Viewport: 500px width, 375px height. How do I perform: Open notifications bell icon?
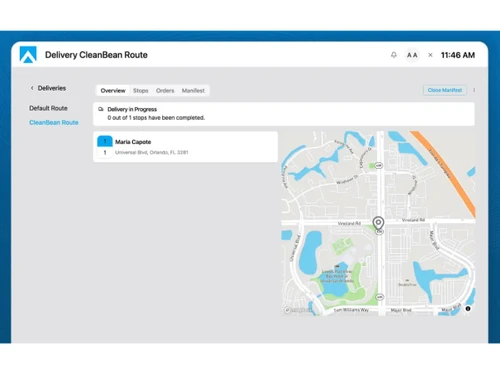[x=394, y=55]
